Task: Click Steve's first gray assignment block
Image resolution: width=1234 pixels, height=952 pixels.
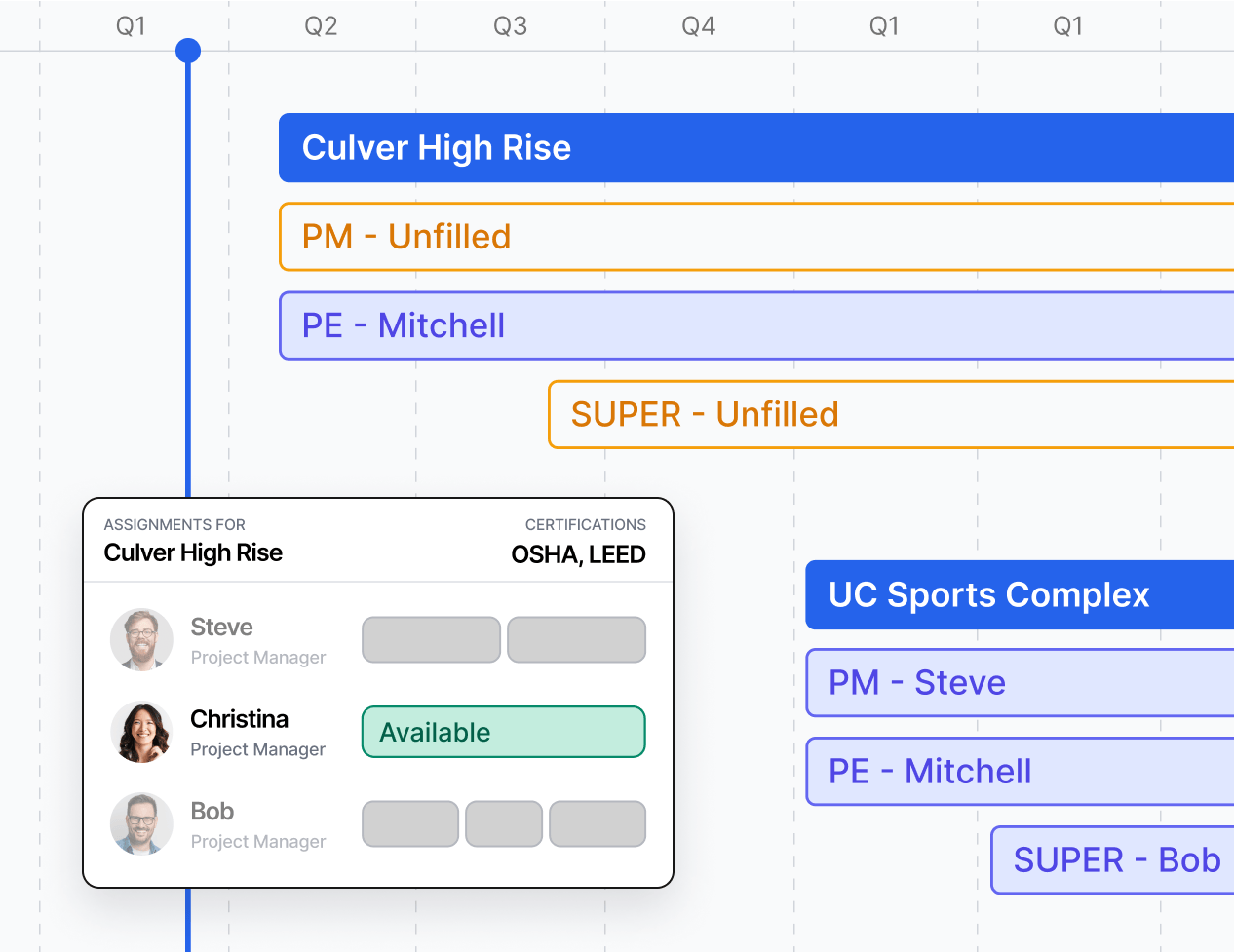Action: point(431,640)
